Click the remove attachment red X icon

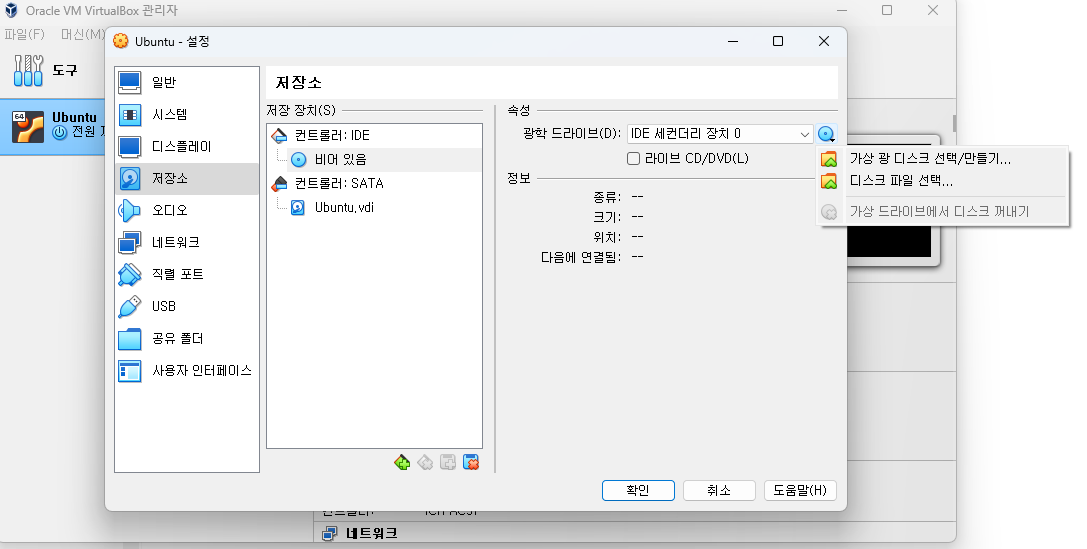coord(471,462)
